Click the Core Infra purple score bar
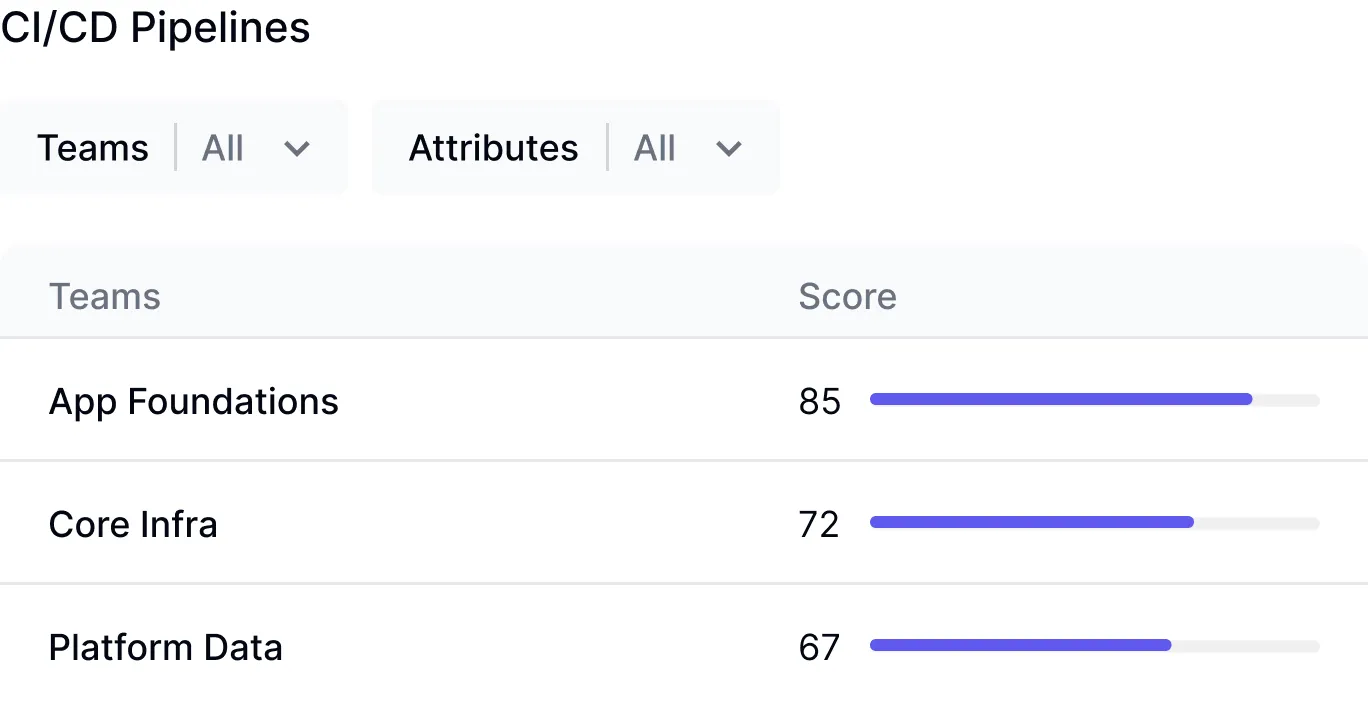 pos(1032,522)
